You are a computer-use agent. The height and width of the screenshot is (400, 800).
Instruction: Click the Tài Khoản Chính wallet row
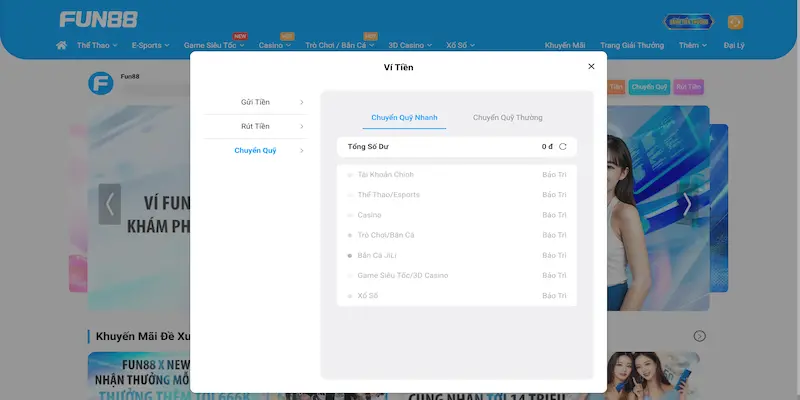click(x=457, y=175)
